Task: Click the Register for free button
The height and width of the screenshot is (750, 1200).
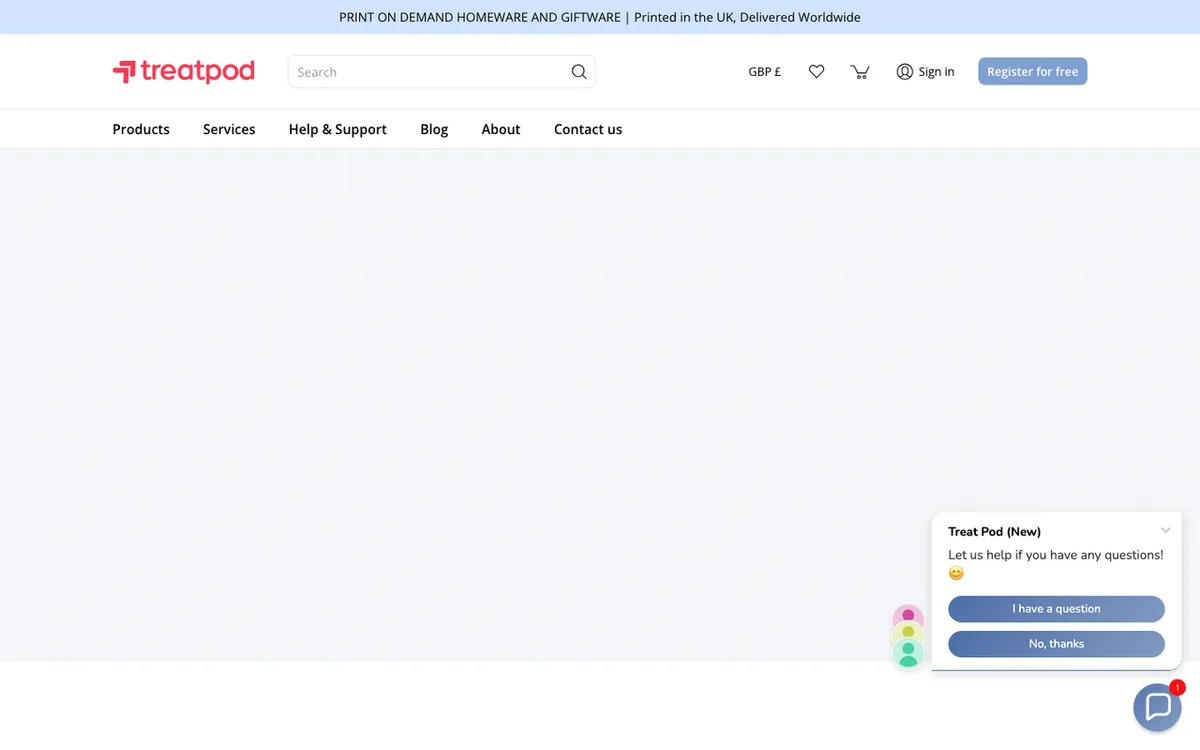Action: point(1032,72)
